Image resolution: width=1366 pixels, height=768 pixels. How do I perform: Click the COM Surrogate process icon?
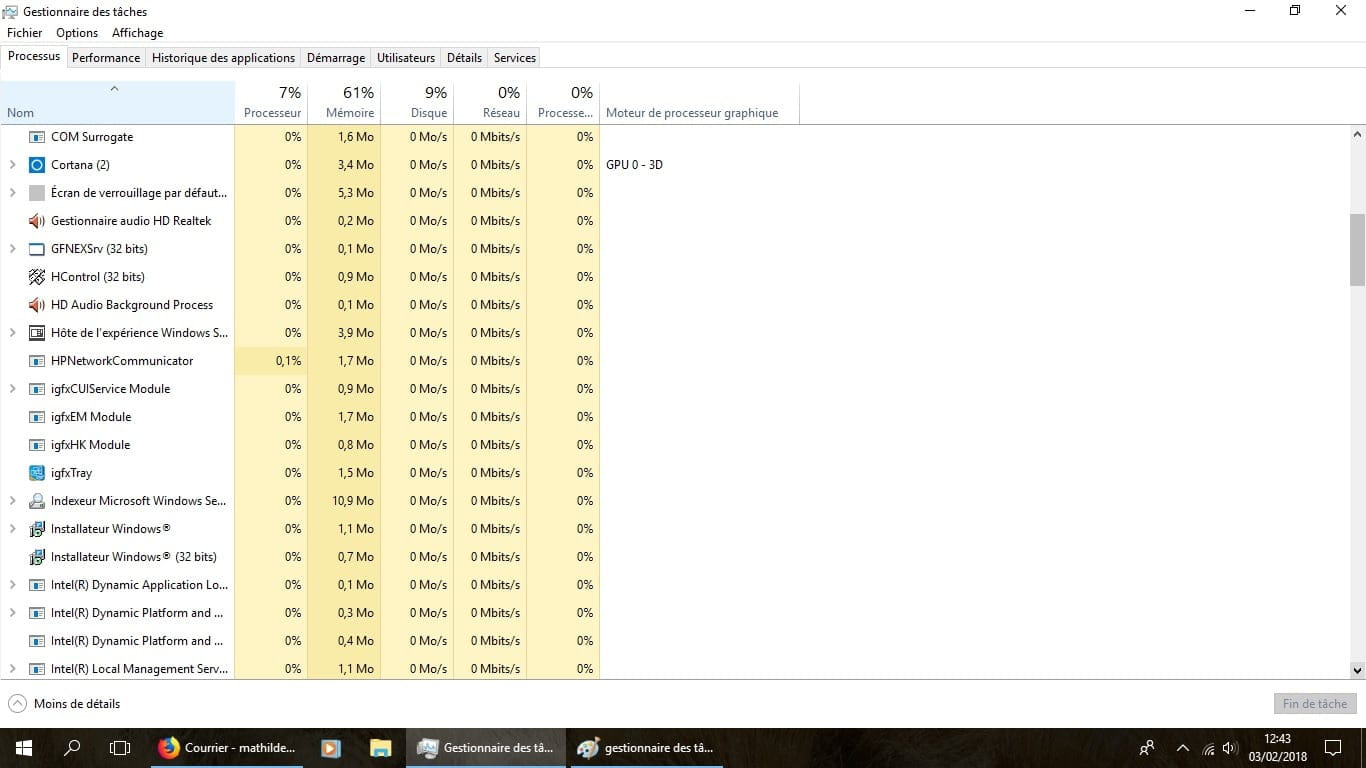[37, 137]
